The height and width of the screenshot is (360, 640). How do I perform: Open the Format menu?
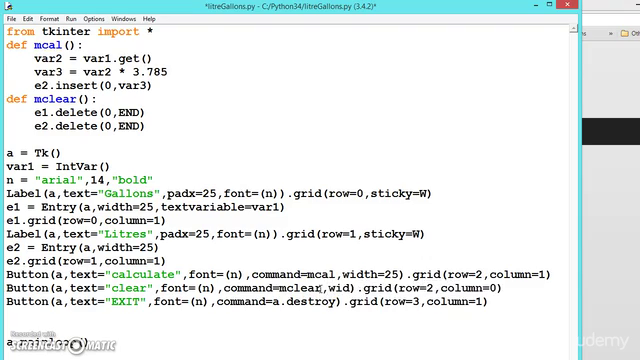[x=49, y=19]
